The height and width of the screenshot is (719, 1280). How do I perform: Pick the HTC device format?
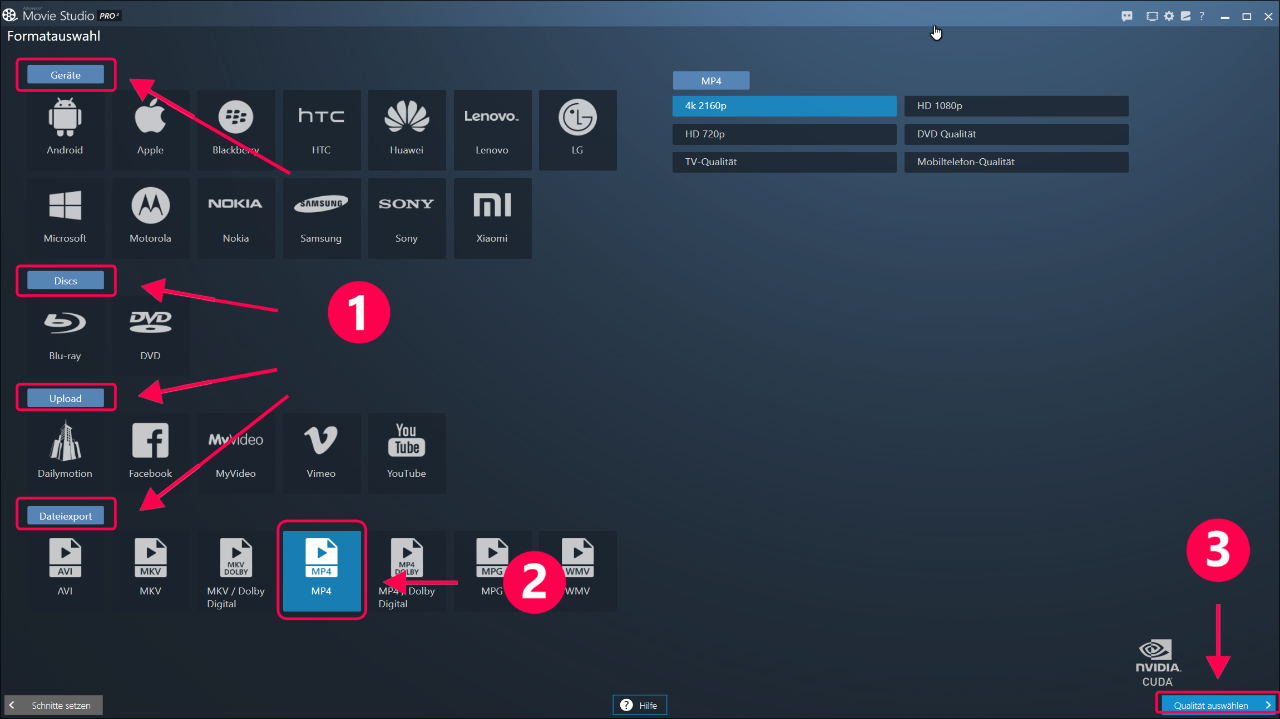(321, 129)
